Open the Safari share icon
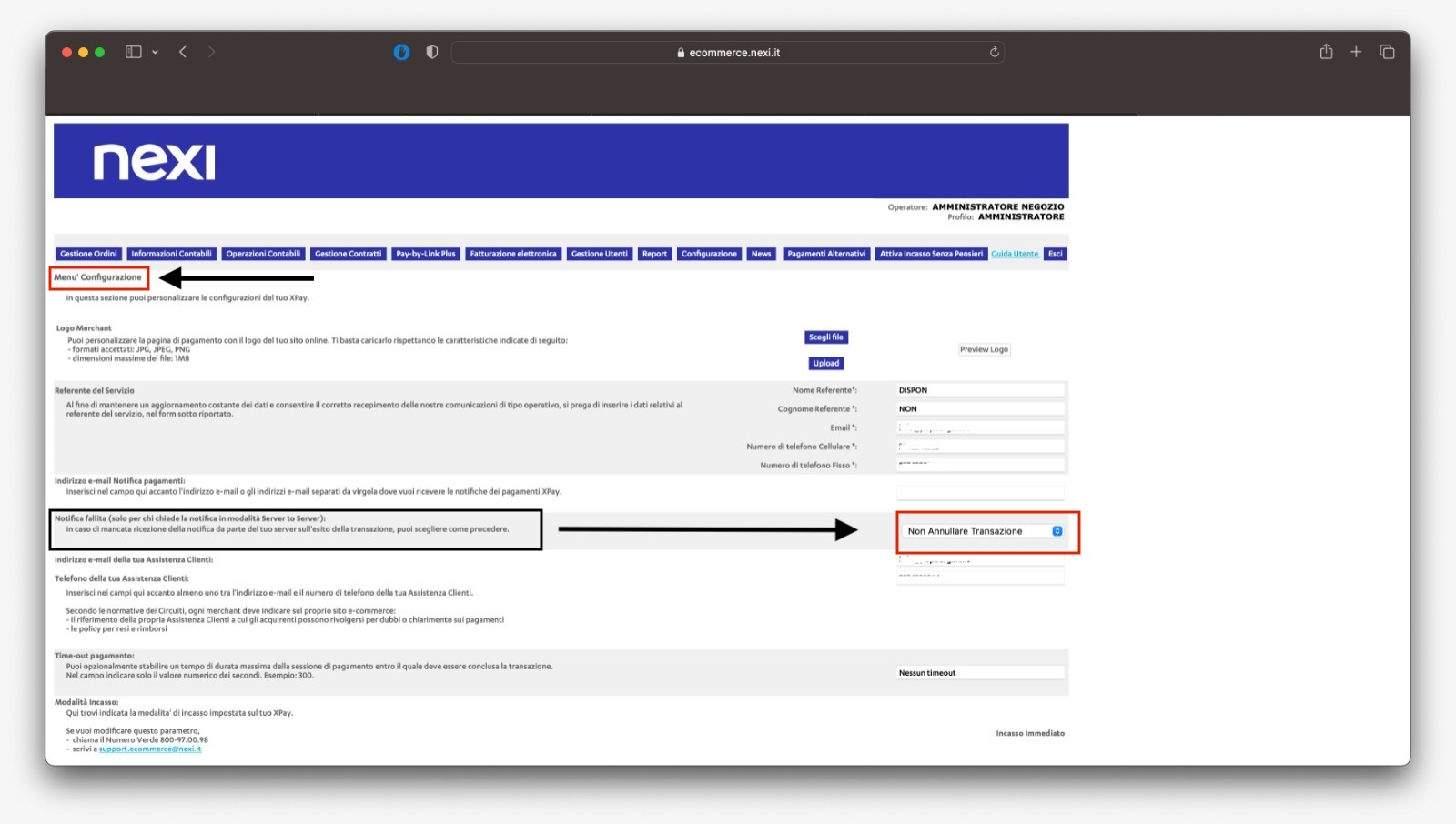Screen dimensions: 1456x824 (x=1327, y=51)
